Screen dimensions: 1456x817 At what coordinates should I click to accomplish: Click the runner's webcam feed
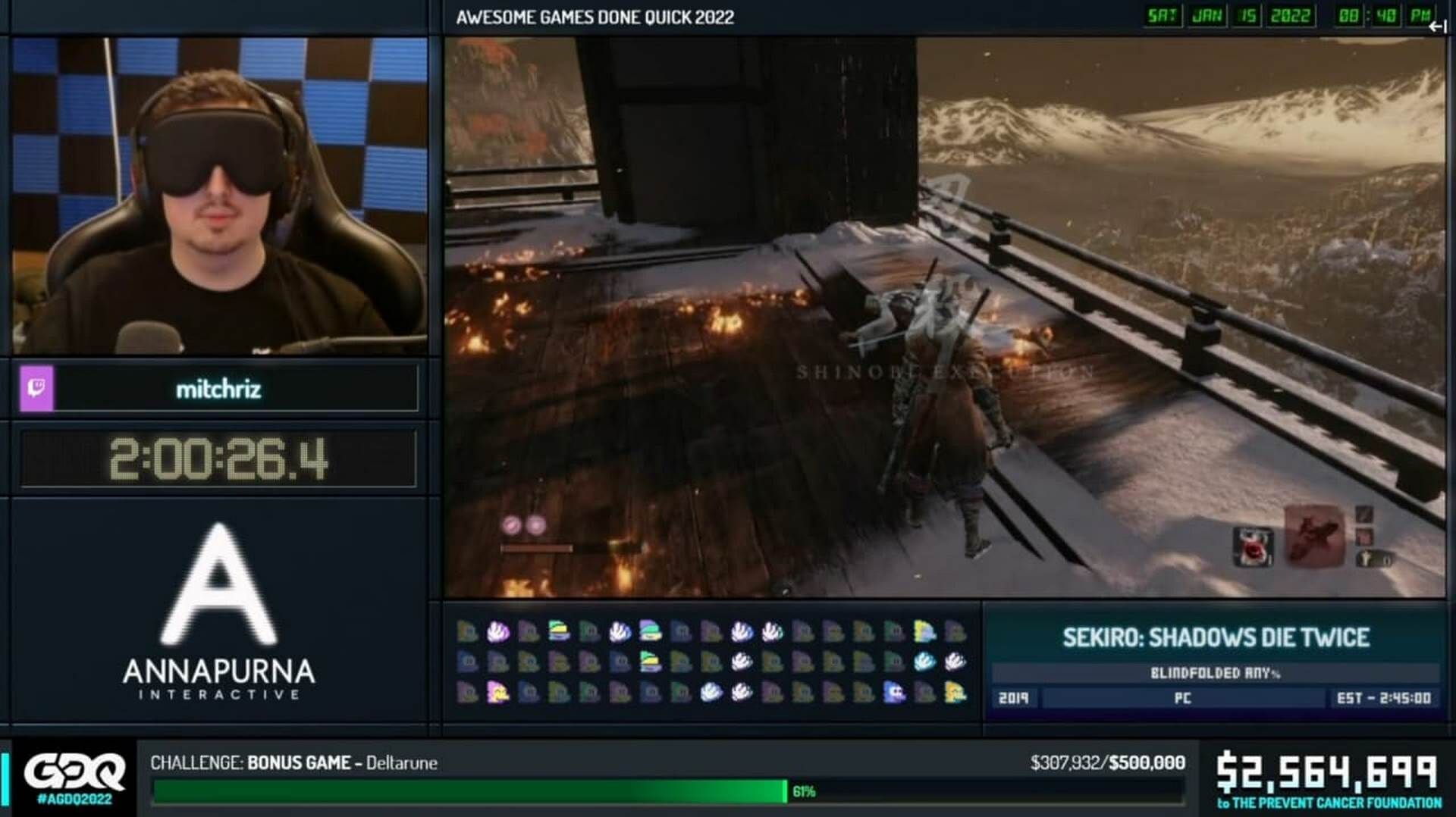[x=220, y=196]
